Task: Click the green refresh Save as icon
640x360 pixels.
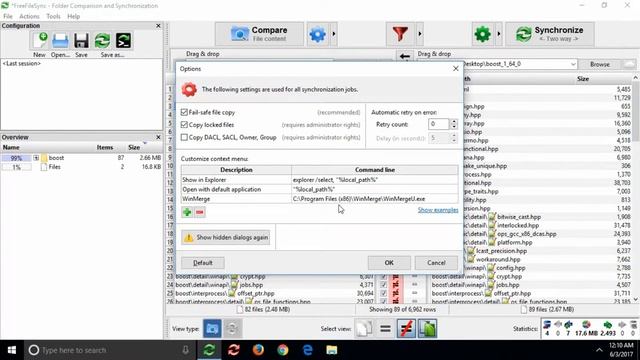Action: [102, 40]
